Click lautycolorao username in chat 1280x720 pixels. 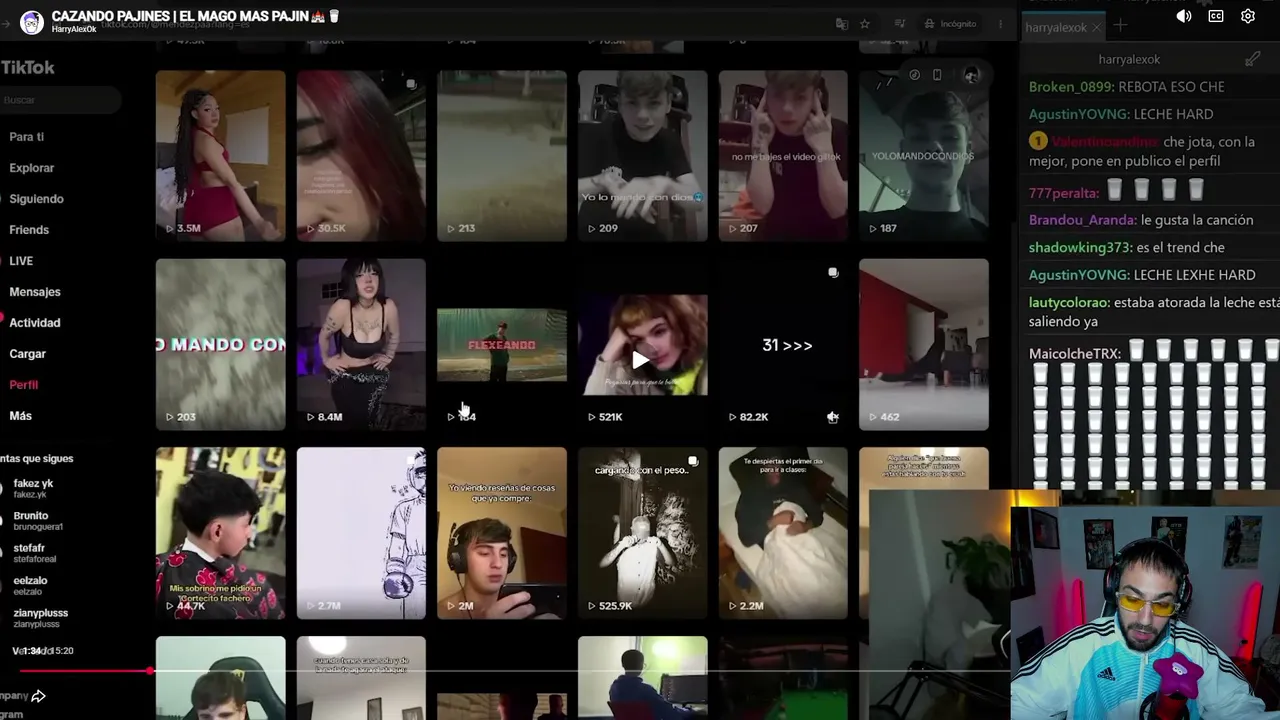click(x=1069, y=302)
